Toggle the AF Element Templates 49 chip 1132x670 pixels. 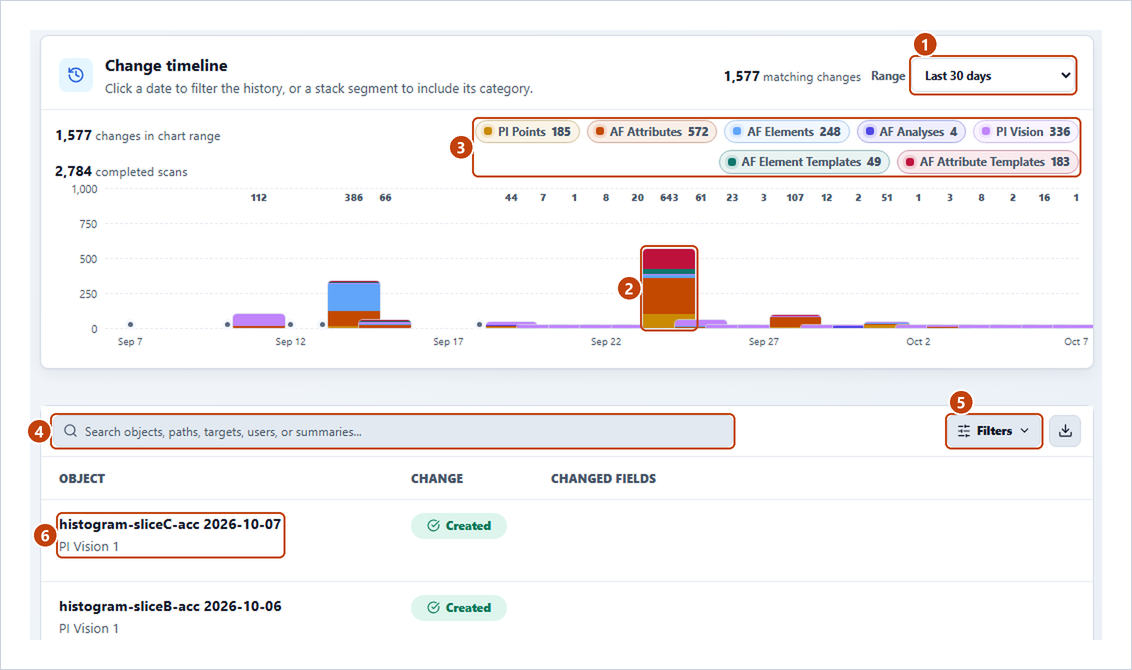pos(804,162)
